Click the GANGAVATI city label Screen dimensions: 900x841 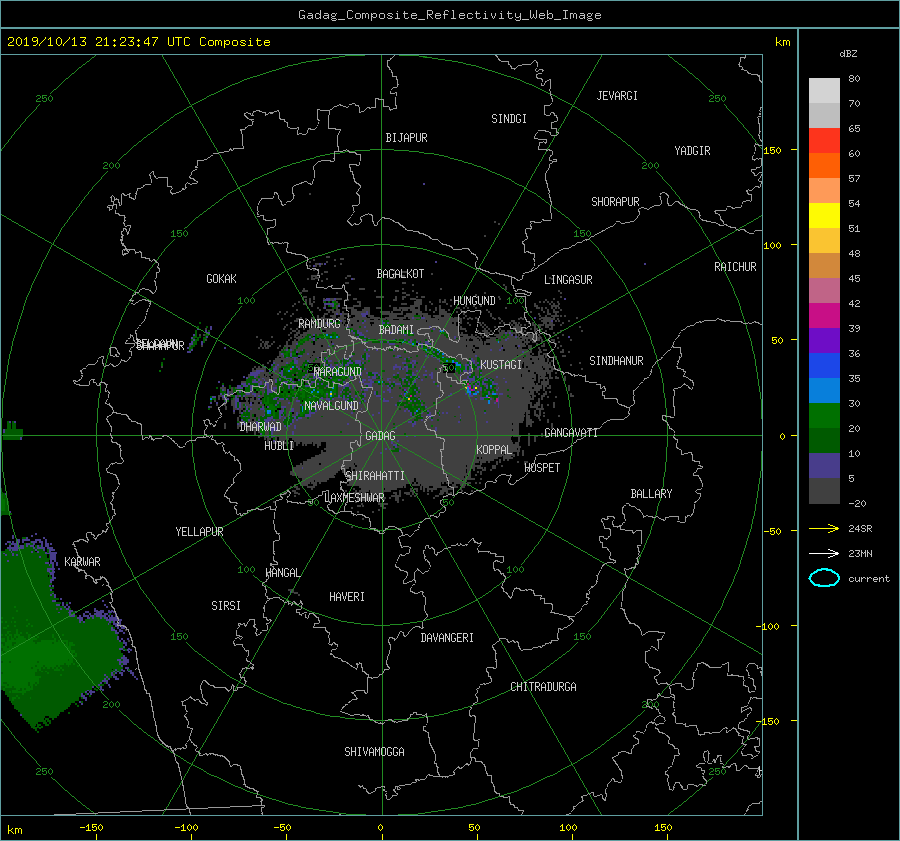[x=571, y=432]
